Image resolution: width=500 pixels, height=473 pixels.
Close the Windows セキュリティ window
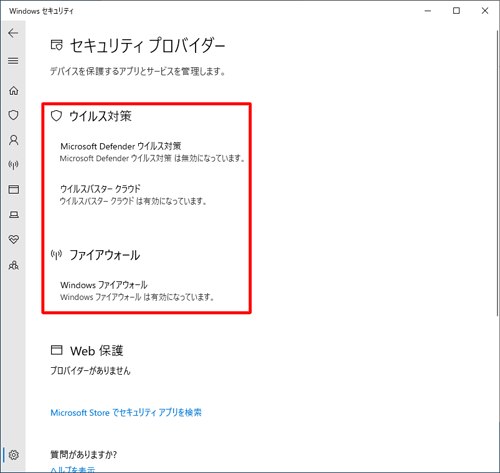tap(485, 11)
